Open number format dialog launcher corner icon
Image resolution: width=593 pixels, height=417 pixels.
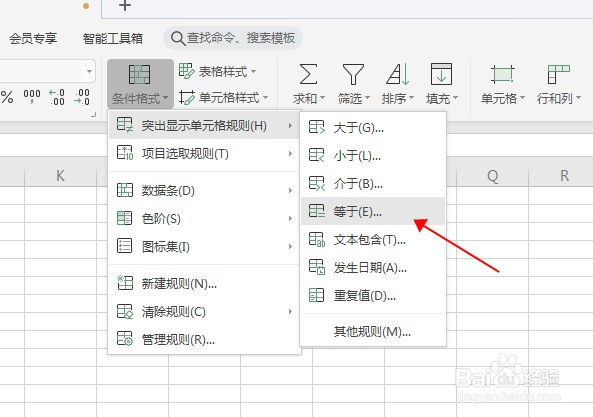coord(93,114)
